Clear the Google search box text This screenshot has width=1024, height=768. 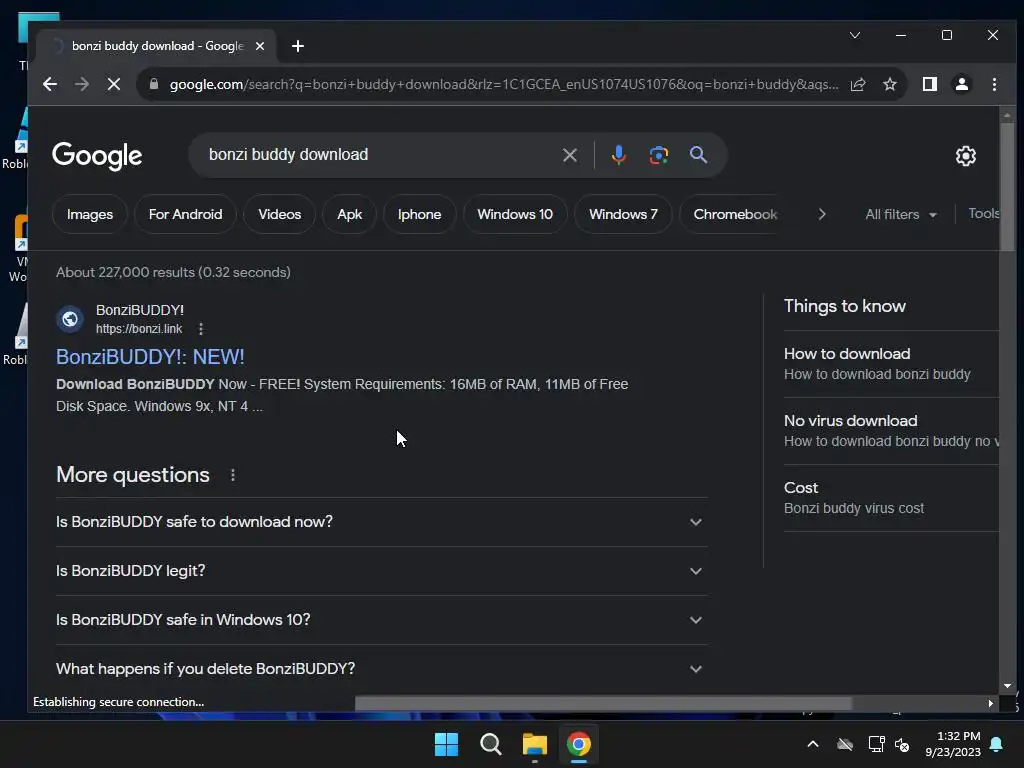pyautogui.click(x=569, y=155)
